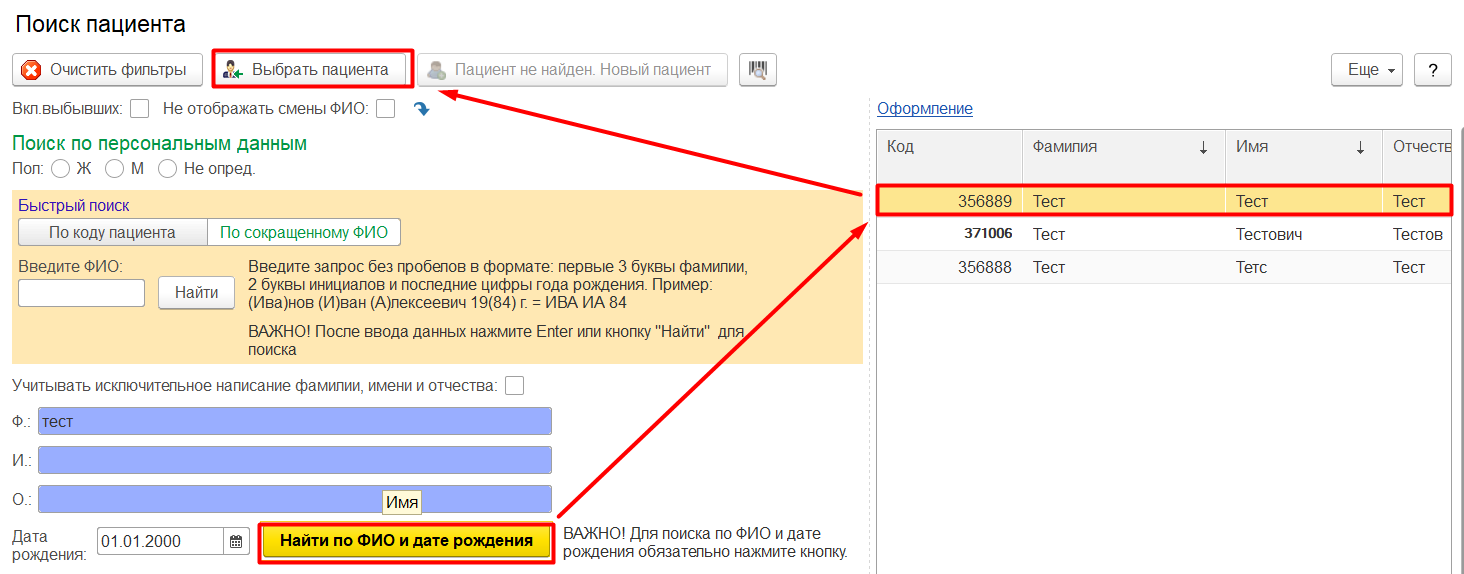Select the М gender radio button
The height and width of the screenshot is (574, 1464).
[114, 169]
